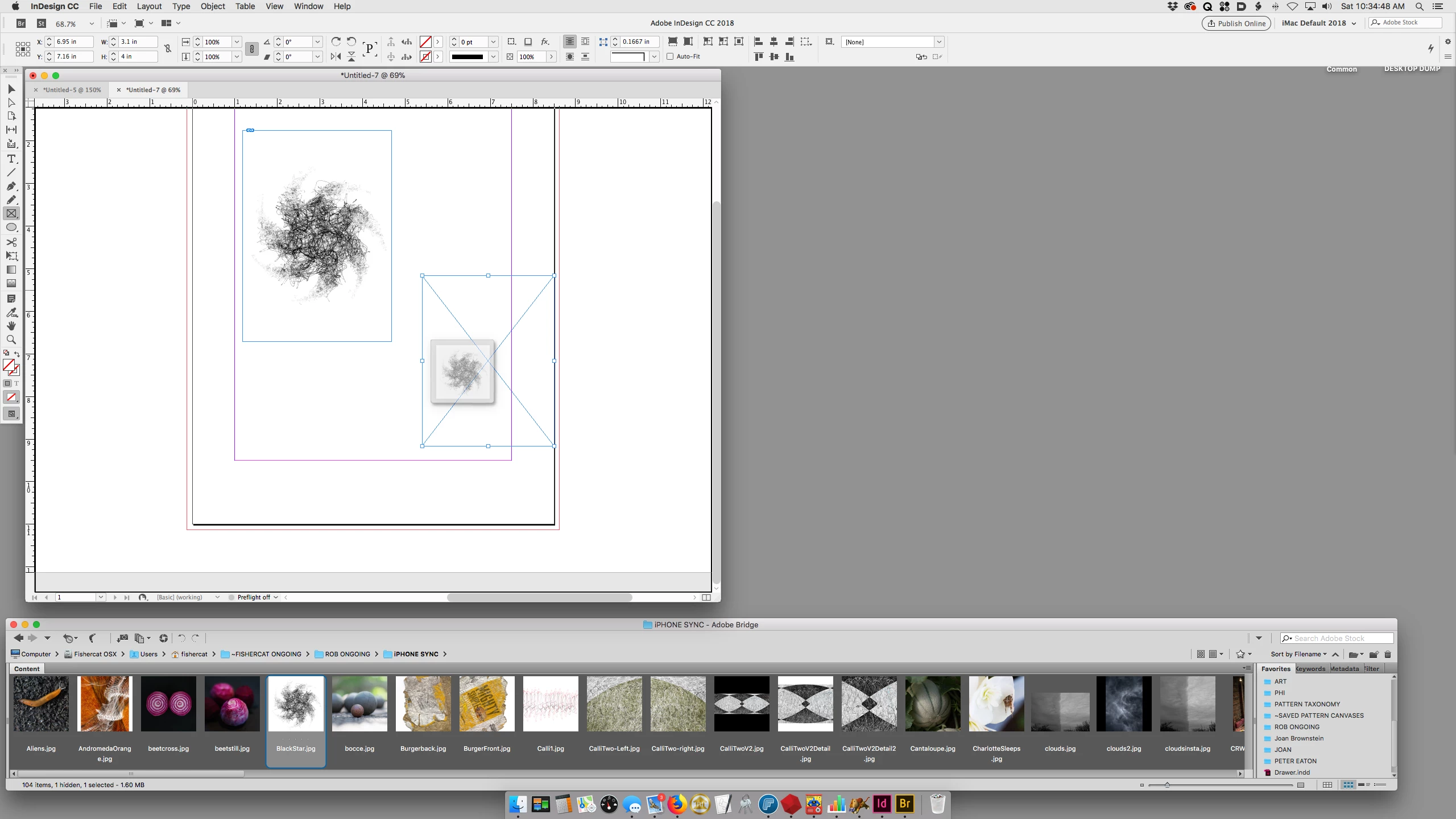1456x819 pixels.
Task: Click the Publish Online button
Action: click(1236, 23)
